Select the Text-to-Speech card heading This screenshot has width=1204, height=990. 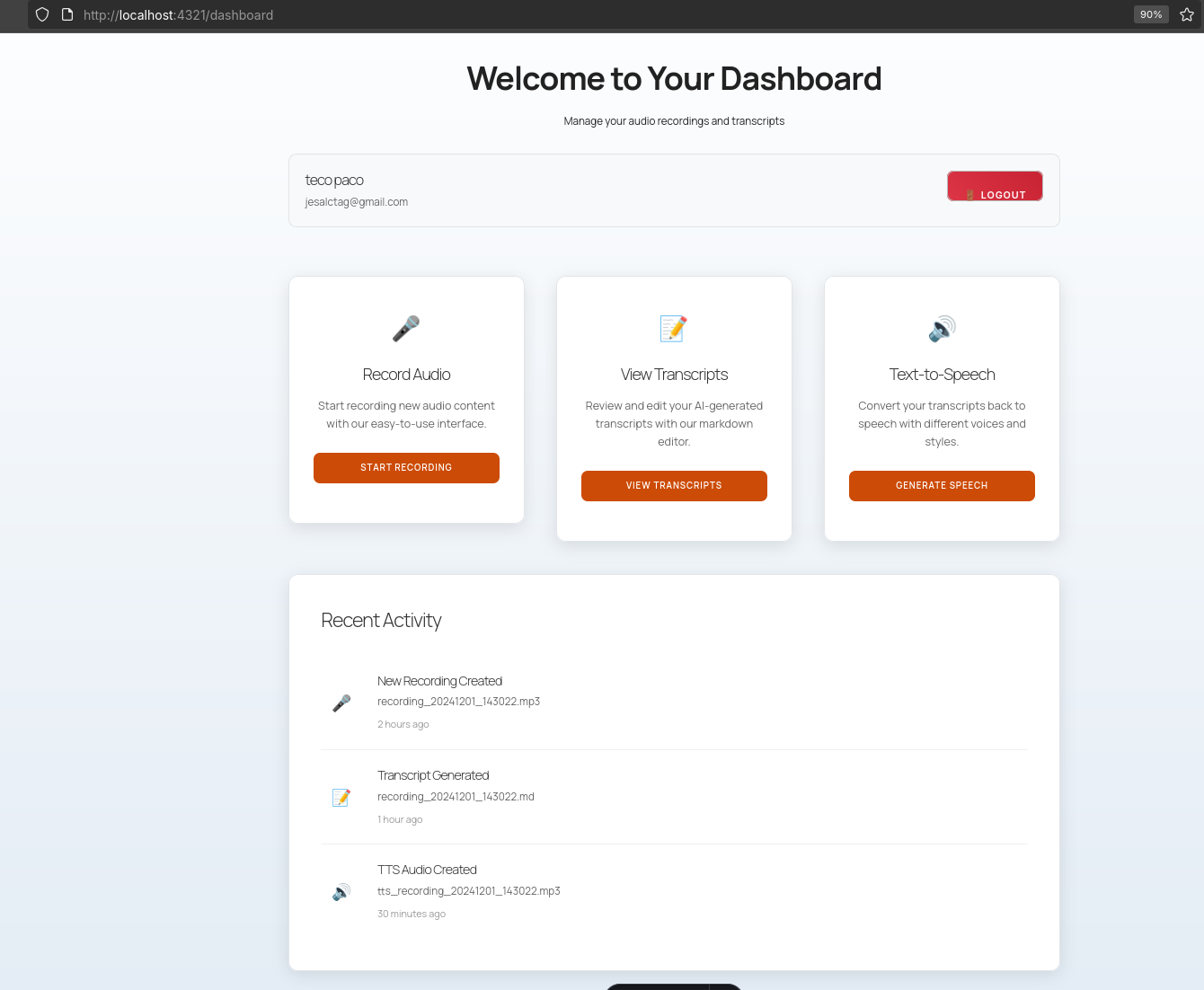[x=942, y=375]
